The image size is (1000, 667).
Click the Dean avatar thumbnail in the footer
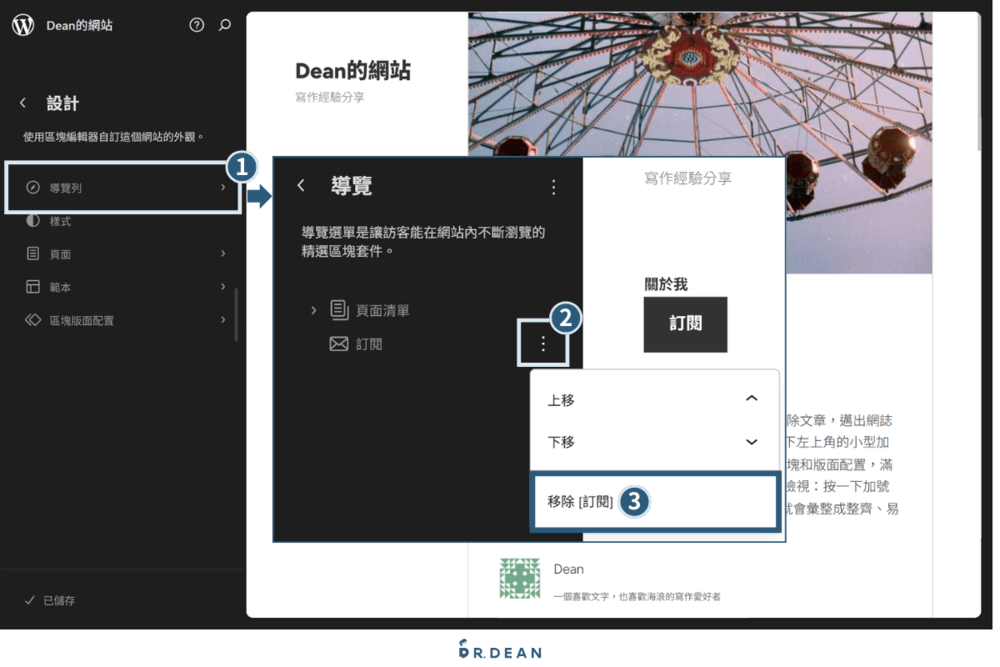pos(519,580)
